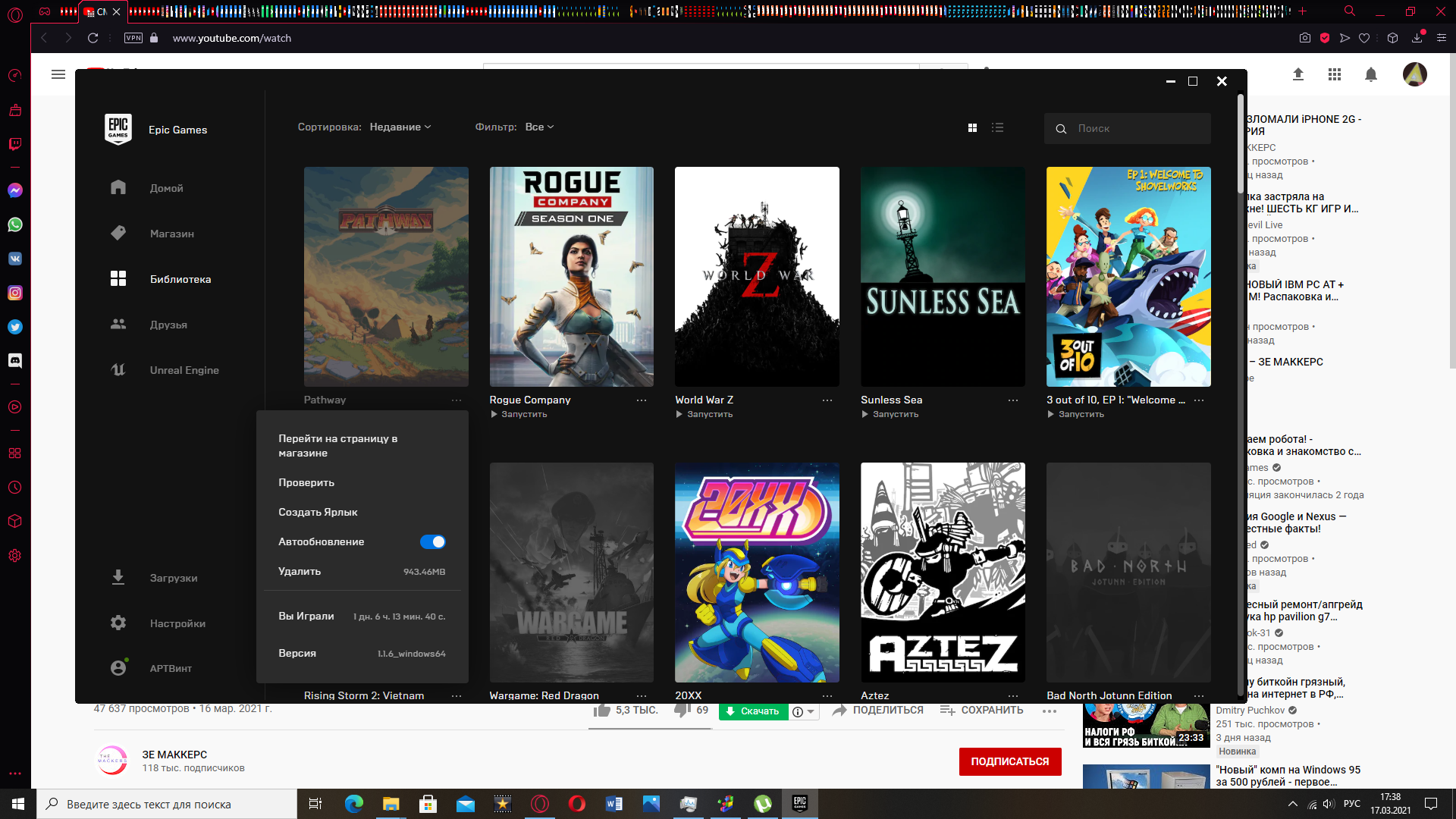
Task: Click YouTube ПОДПИСАТЬСЯ button
Action: coord(1010,761)
